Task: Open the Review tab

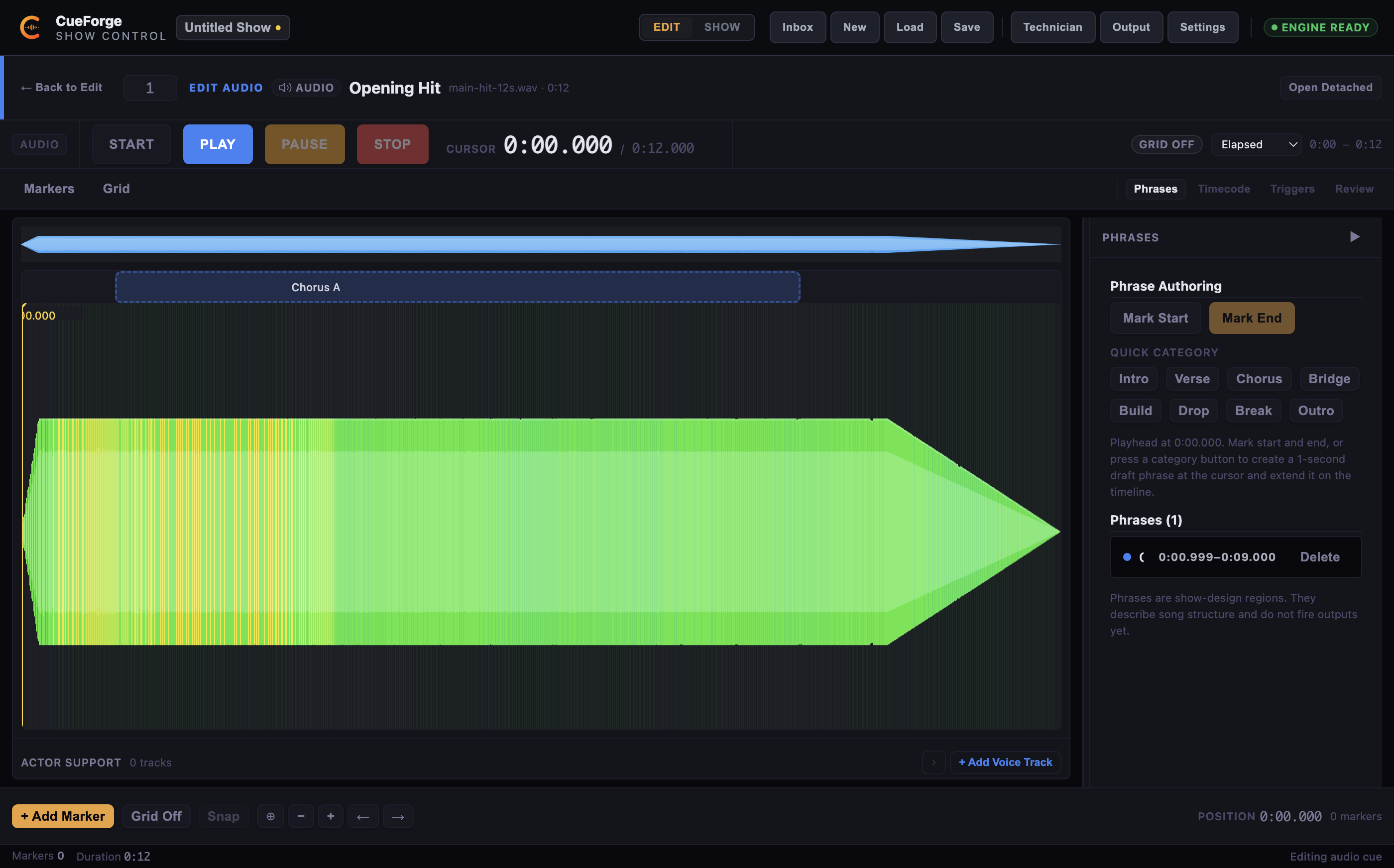Action: [1354, 189]
